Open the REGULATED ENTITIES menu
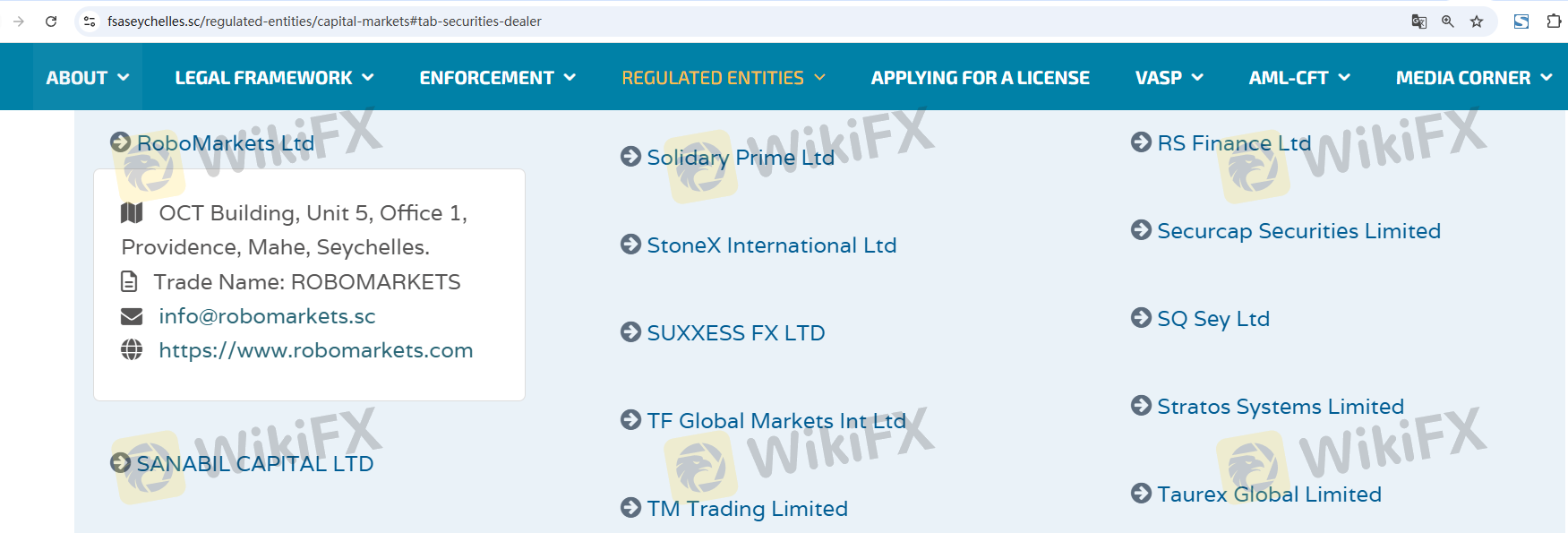This screenshot has height=533, width=1568. [724, 78]
